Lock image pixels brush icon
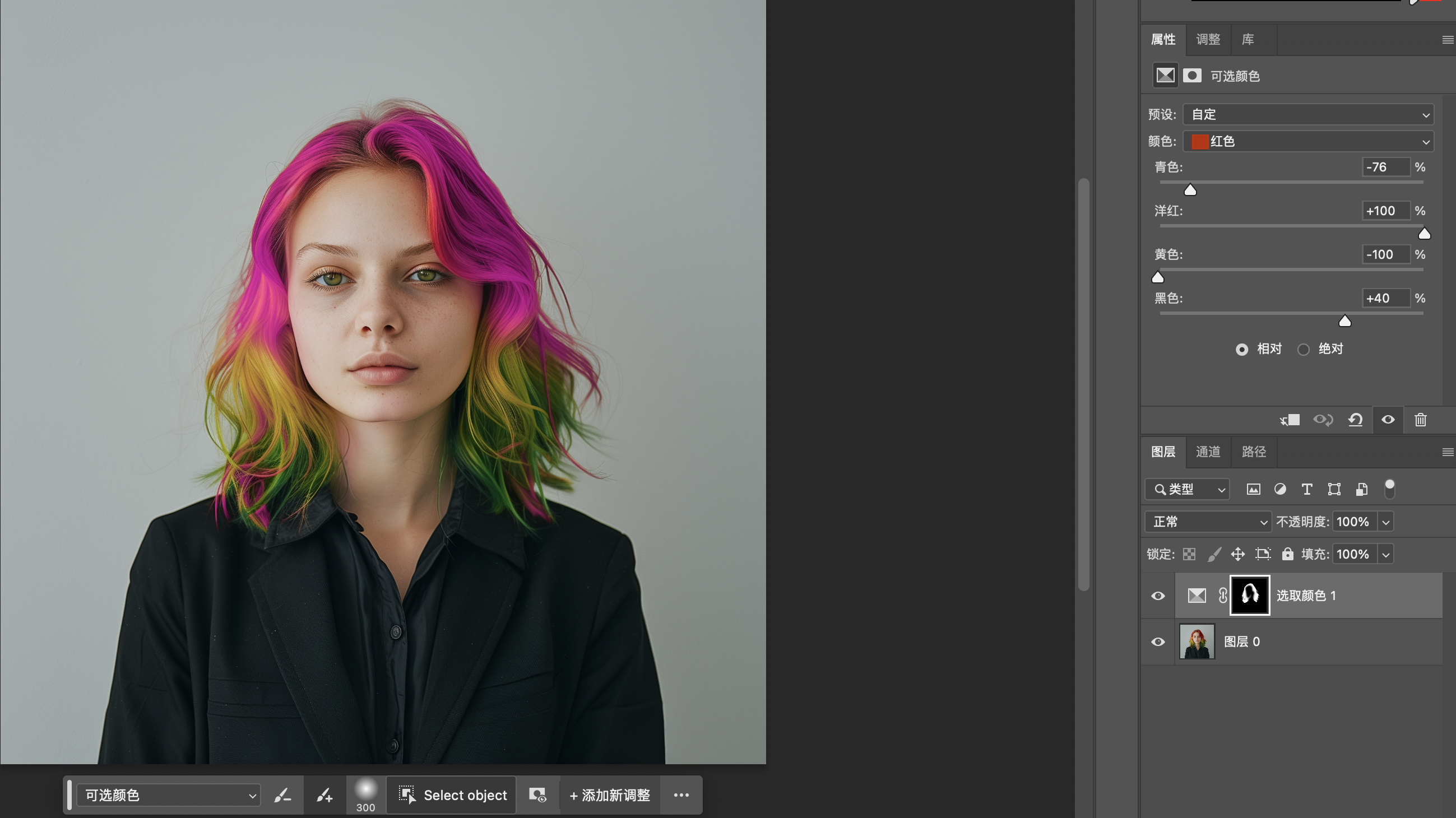 [1213, 554]
